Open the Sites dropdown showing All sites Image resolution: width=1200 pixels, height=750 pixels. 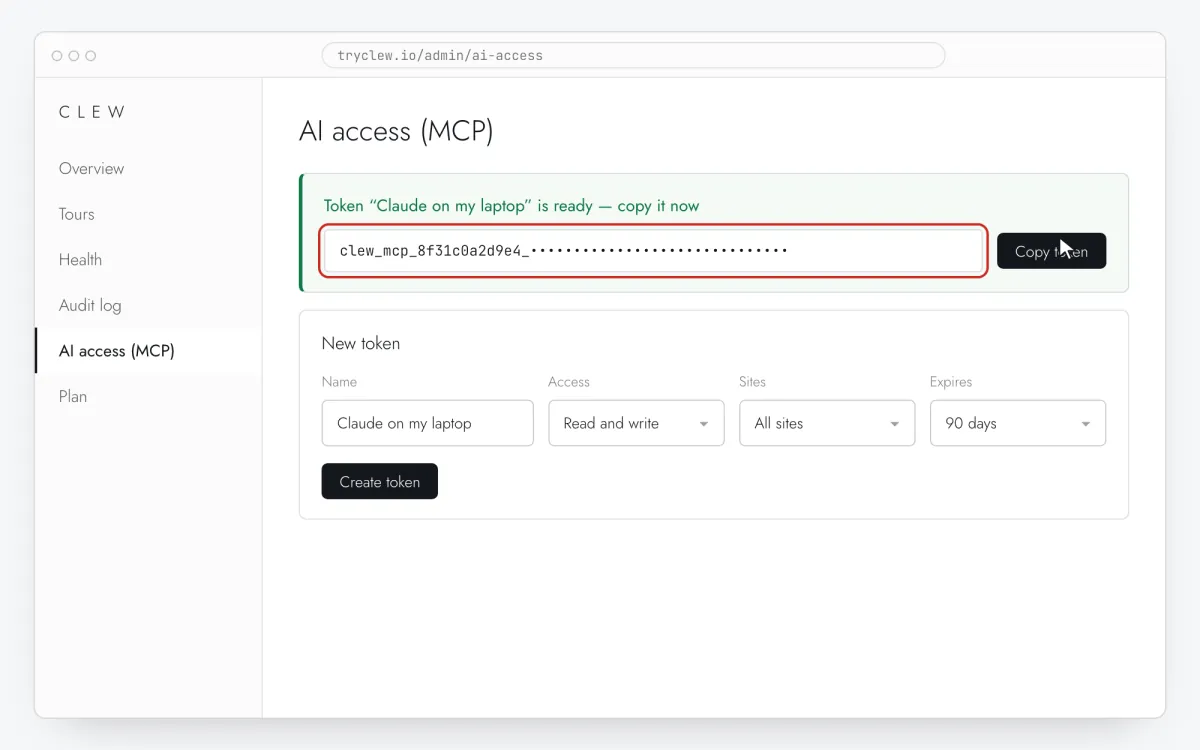[x=827, y=423]
